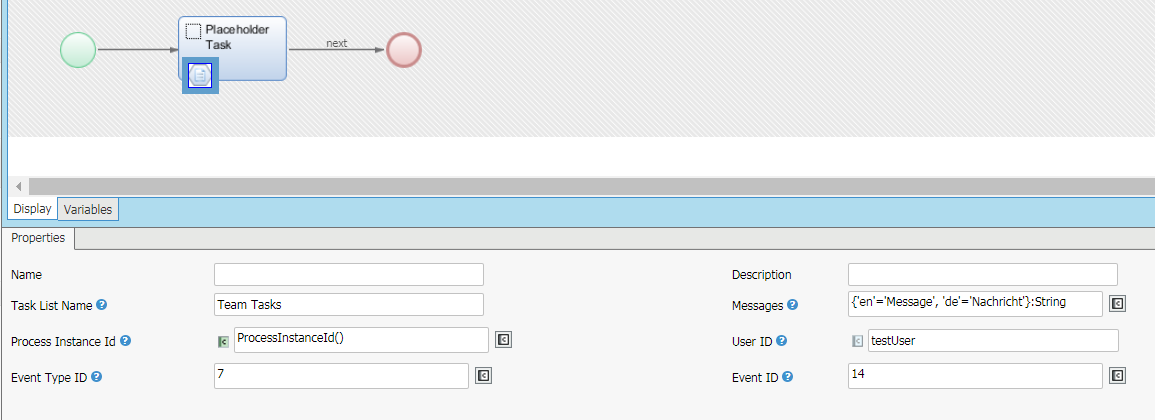Open expression editor for Event ID field

click(1118, 376)
